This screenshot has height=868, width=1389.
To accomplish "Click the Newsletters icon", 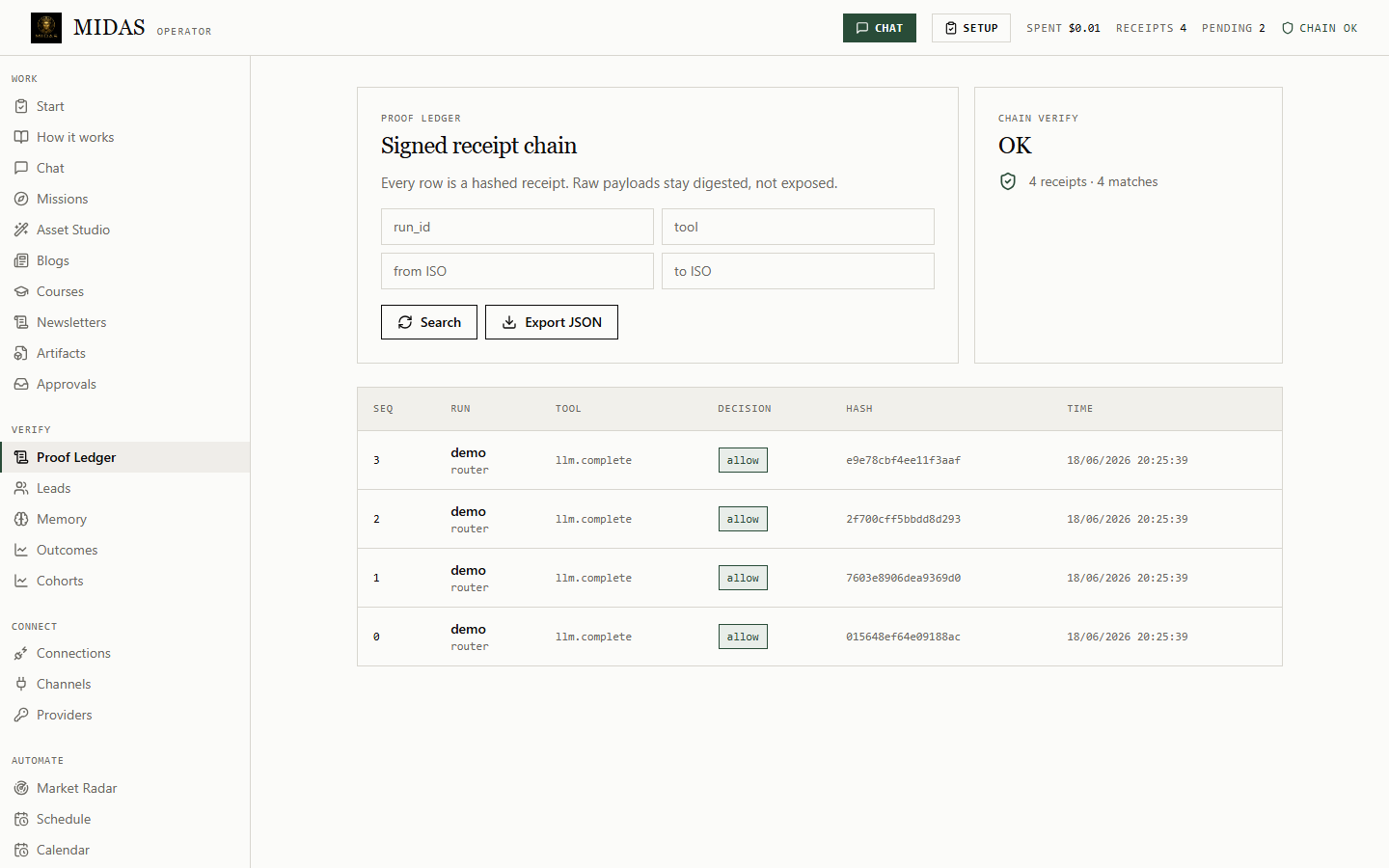I will [x=21, y=322].
